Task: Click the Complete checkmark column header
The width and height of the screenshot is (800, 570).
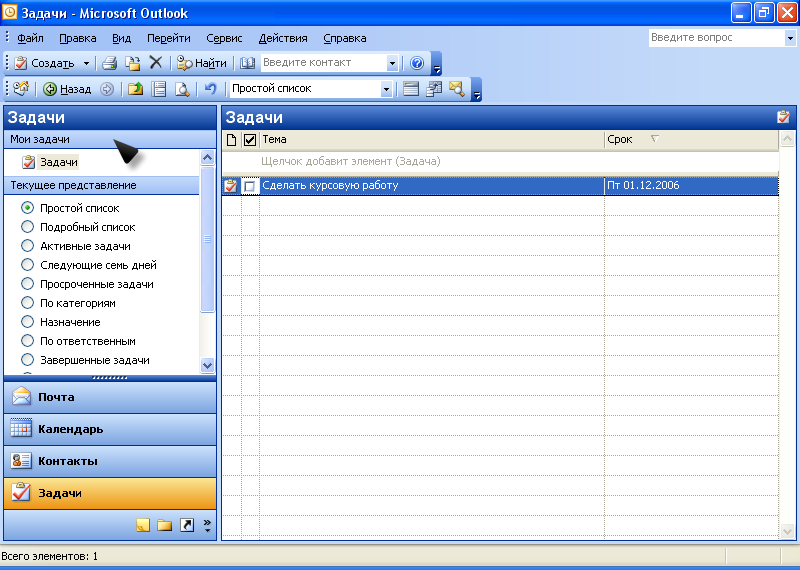Action: [249, 139]
